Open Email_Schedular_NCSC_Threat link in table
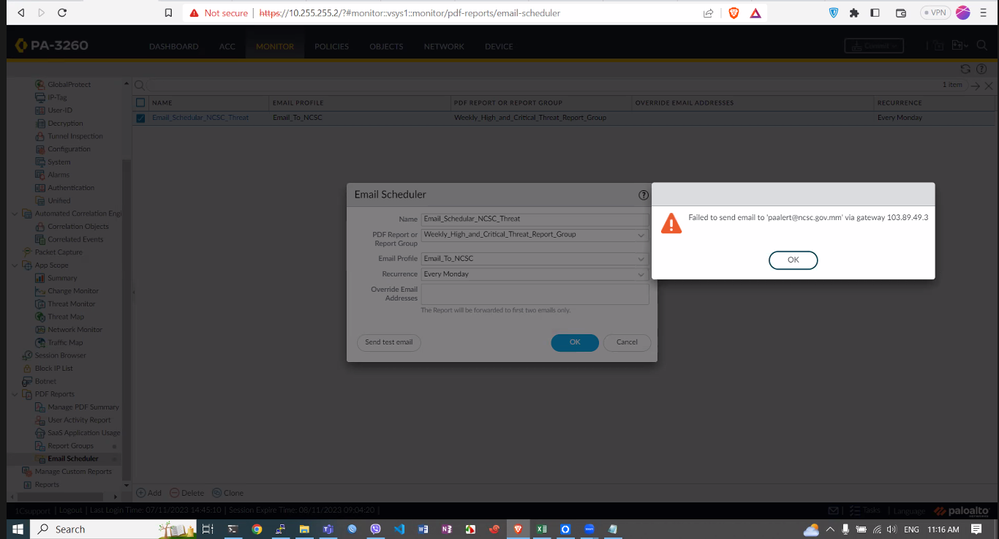The height and width of the screenshot is (539, 999). pos(200,118)
